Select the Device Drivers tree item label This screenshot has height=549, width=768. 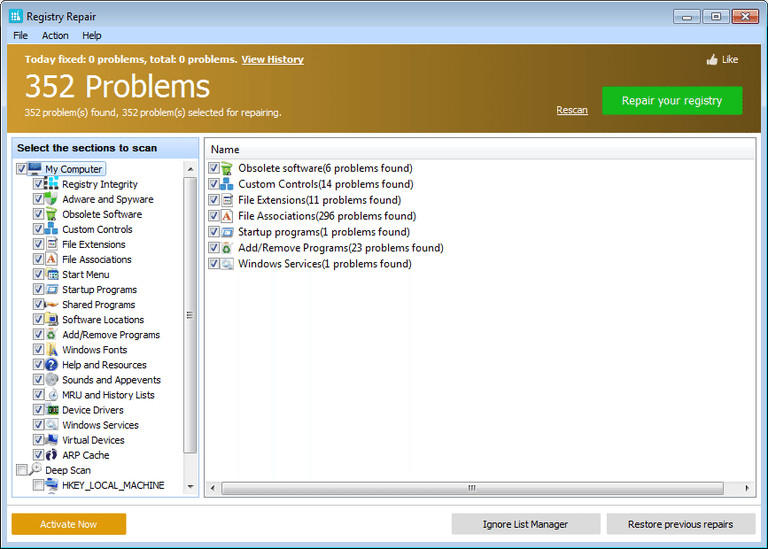(x=93, y=410)
